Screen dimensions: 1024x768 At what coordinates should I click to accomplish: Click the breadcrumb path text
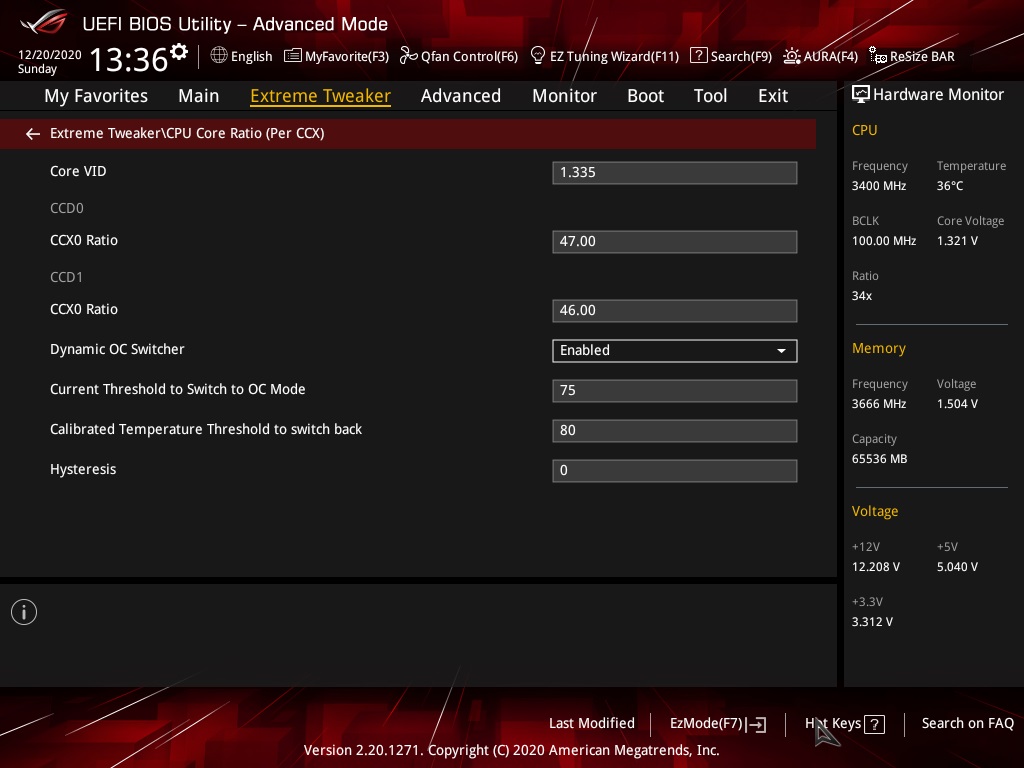point(187,133)
